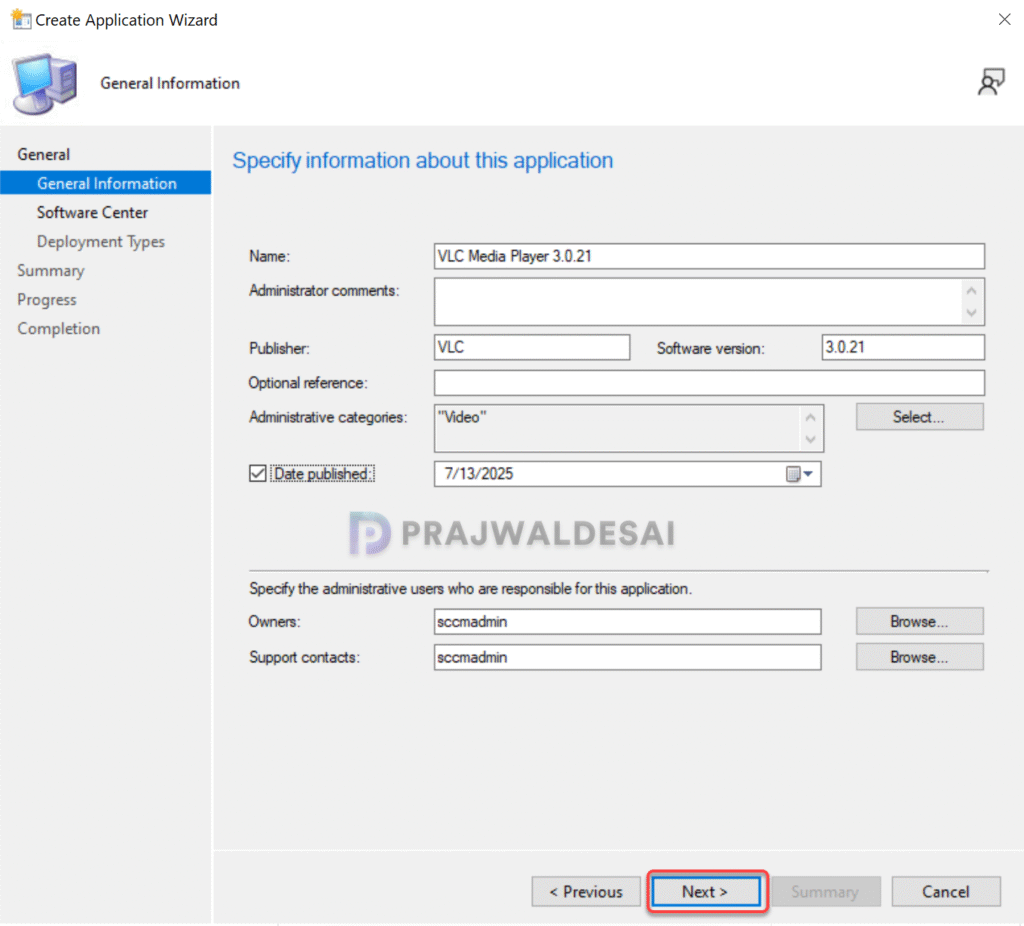The image size is (1024, 926).
Task: Go back with the Previous button
Action: click(x=586, y=891)
